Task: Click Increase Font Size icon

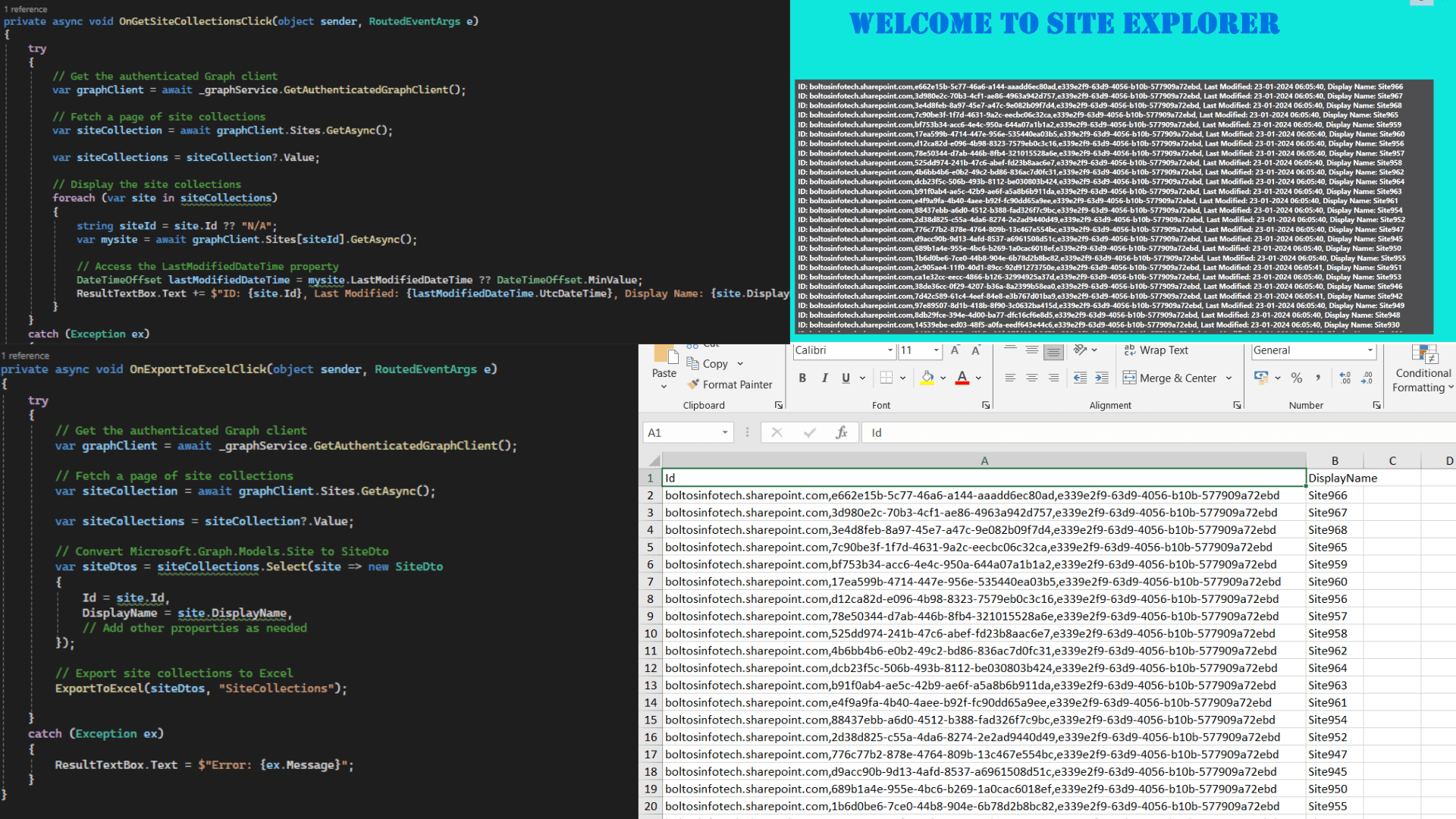Action: 955,350
